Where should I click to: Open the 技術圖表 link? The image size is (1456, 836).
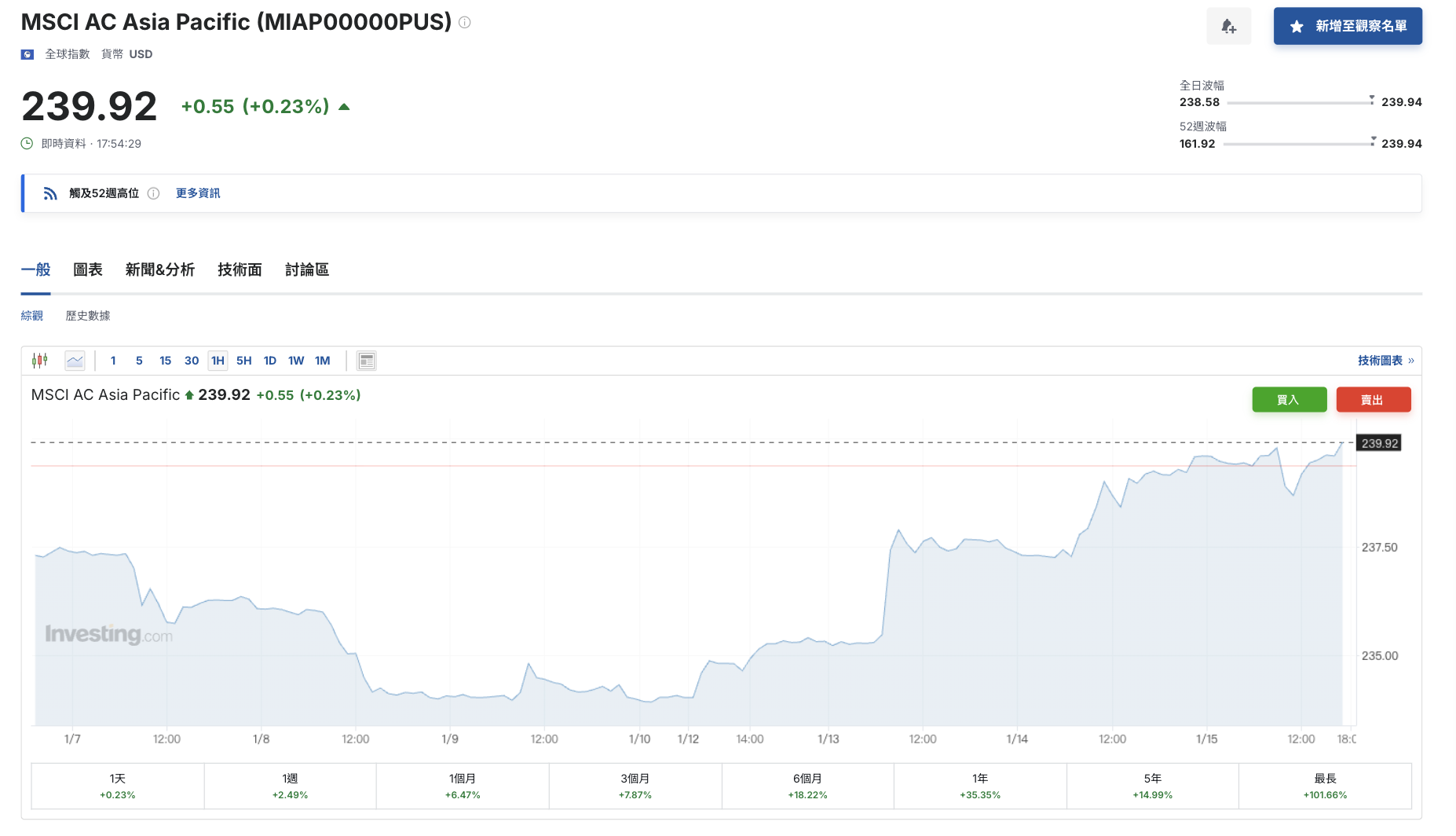coord(1385,361)
